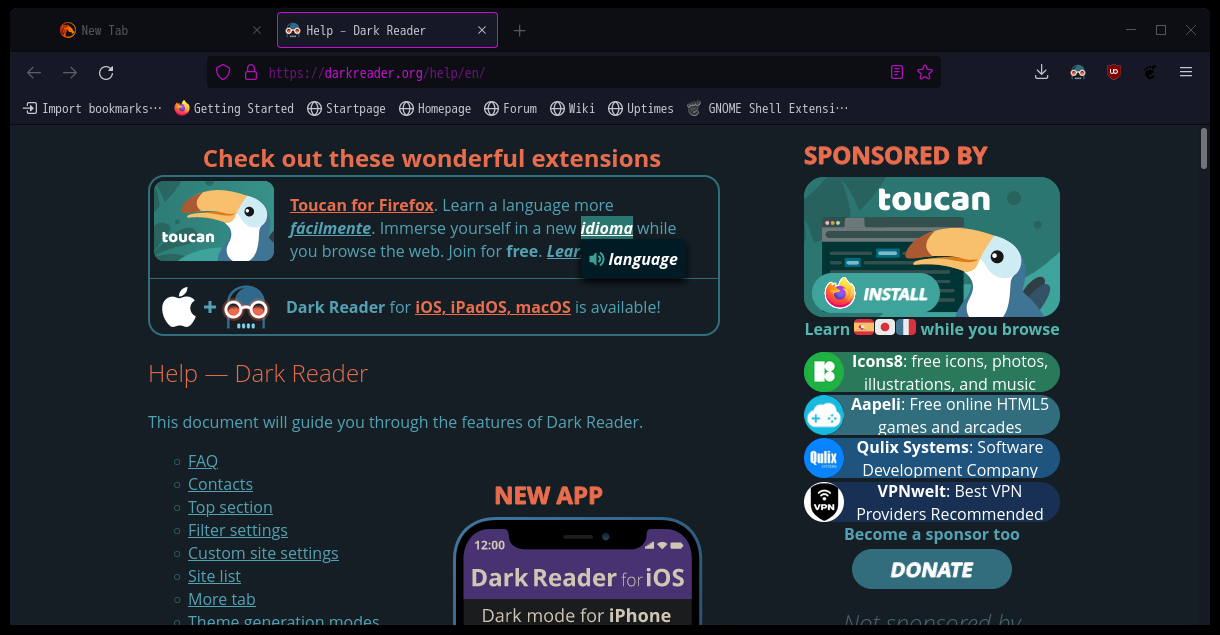Open the tracking protection shield icon
Viewport: 1220px width, 635px height.
[223, 72]
